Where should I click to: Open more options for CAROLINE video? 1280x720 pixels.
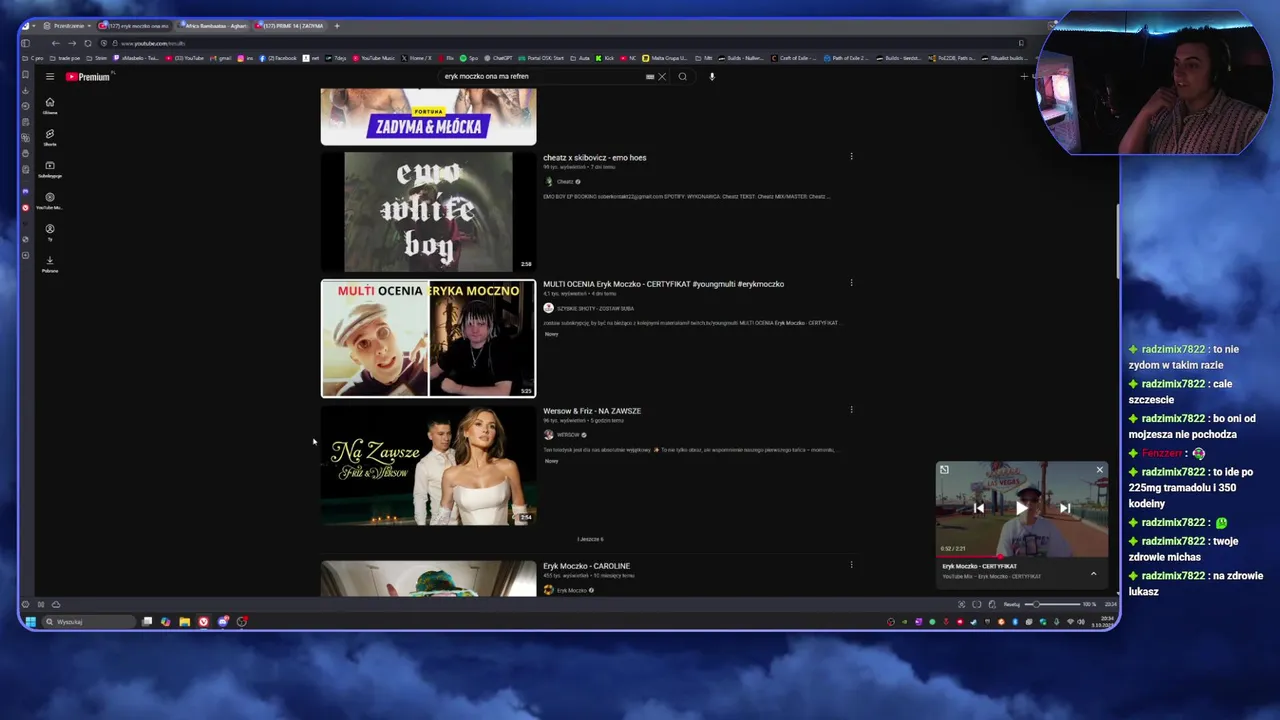tap(851, 565)
